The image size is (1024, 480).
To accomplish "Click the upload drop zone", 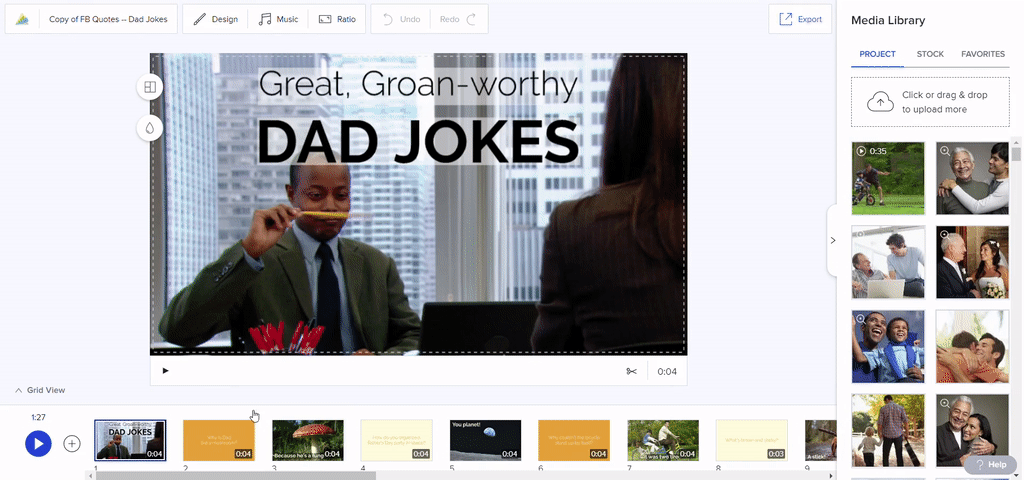I will [x=930, y=102].
